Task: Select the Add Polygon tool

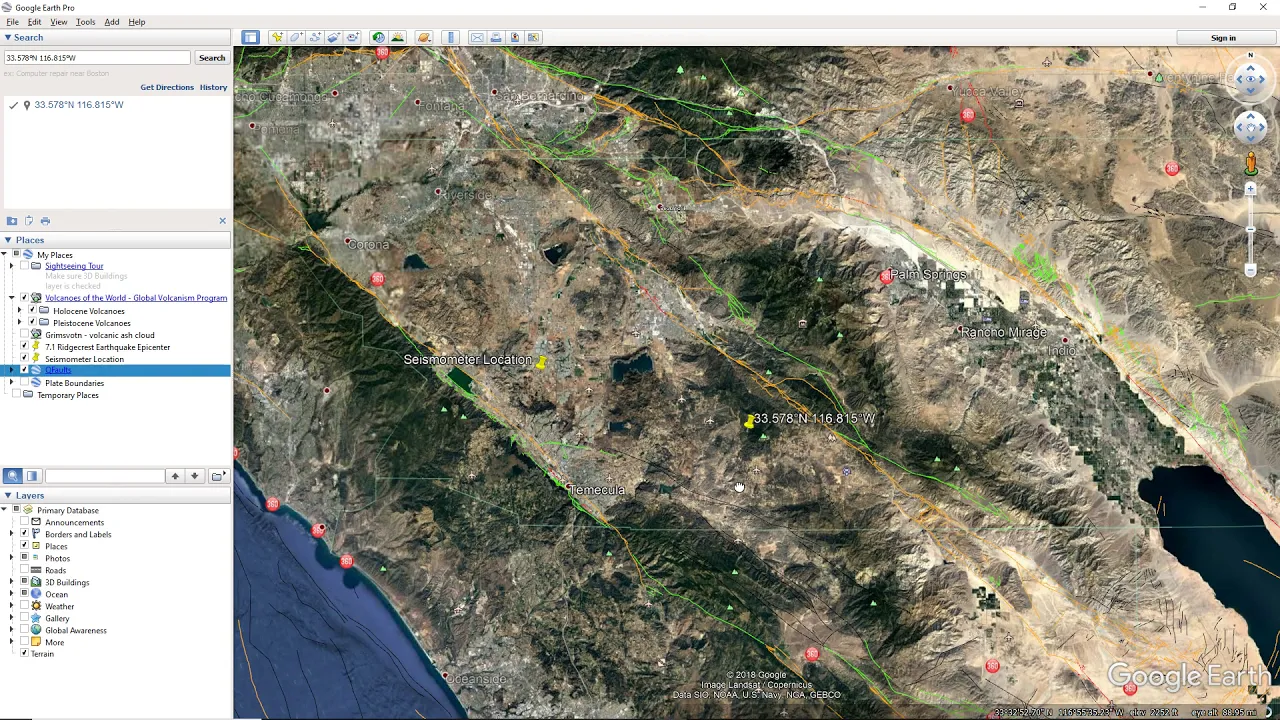Action: click(296, 37)
